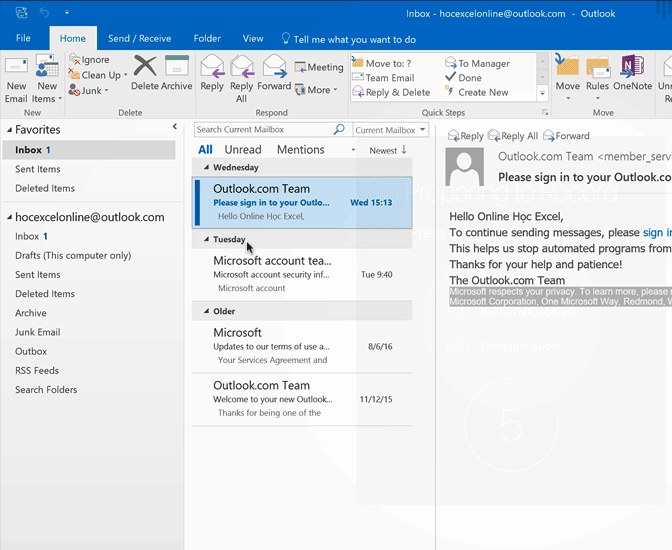This screenshot has height=550, width=672.
Task: Open the Send / Receive tab
Action: pyautogui.click(x=139, y=39)
